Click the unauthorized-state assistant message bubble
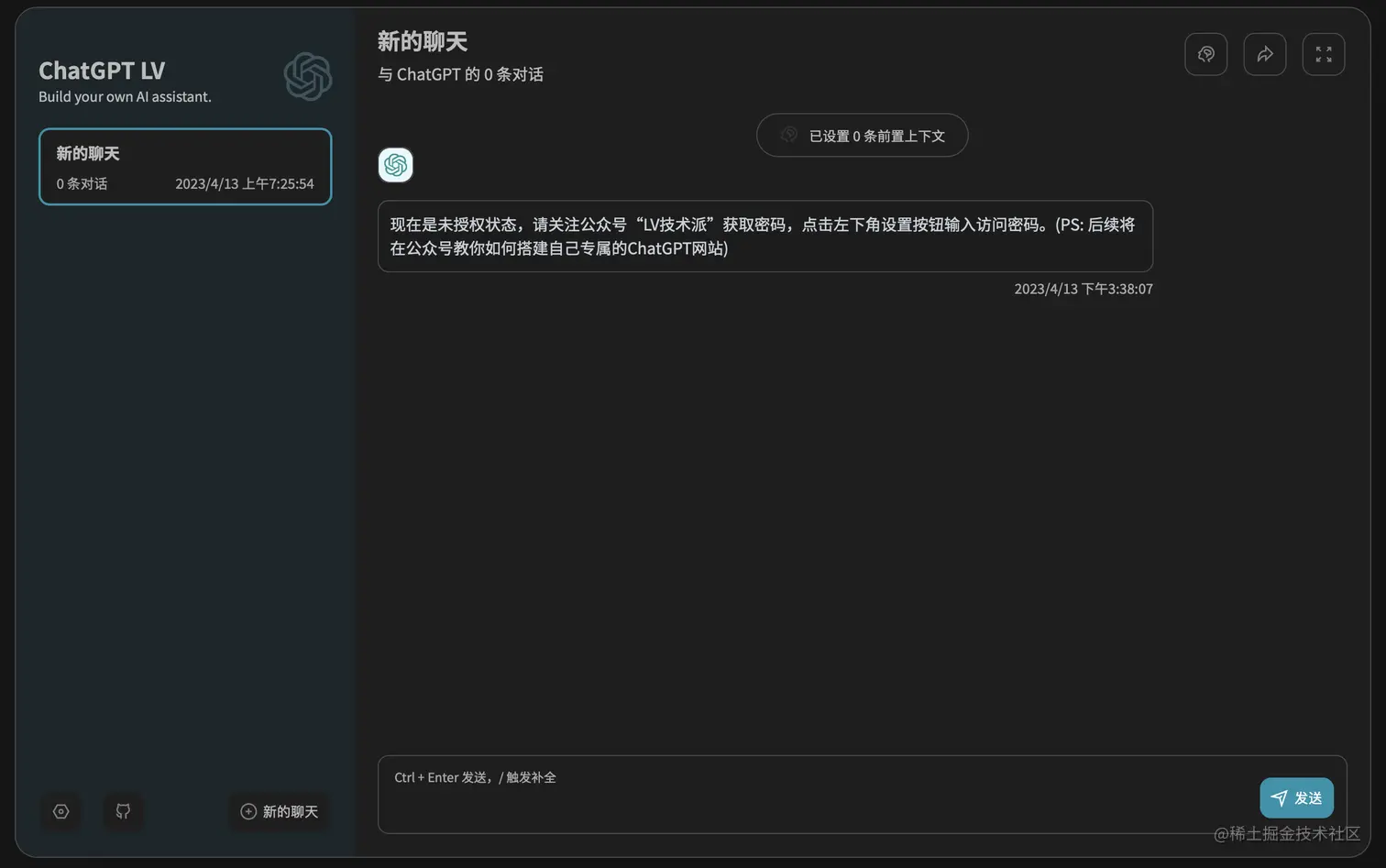1386x868 pixels. 765,236
